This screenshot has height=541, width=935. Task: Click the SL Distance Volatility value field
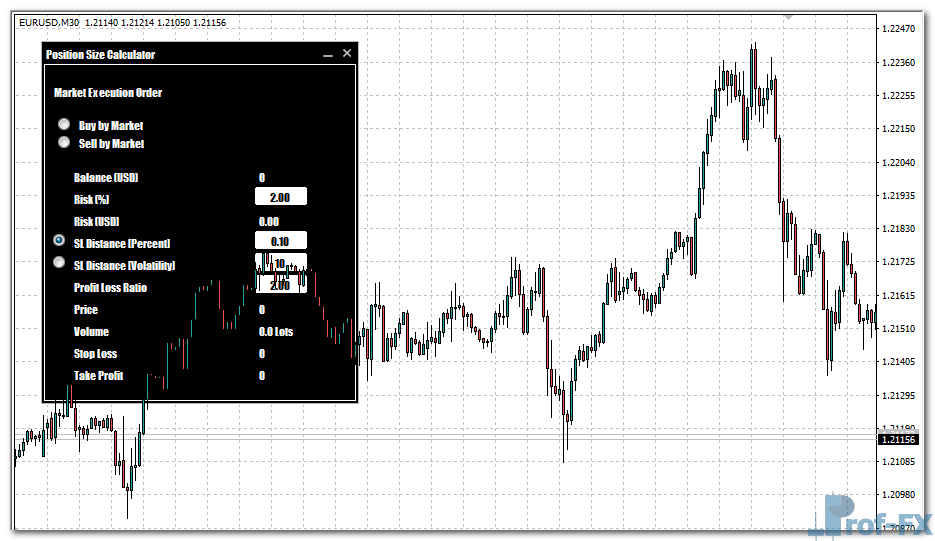coord(281,263)
